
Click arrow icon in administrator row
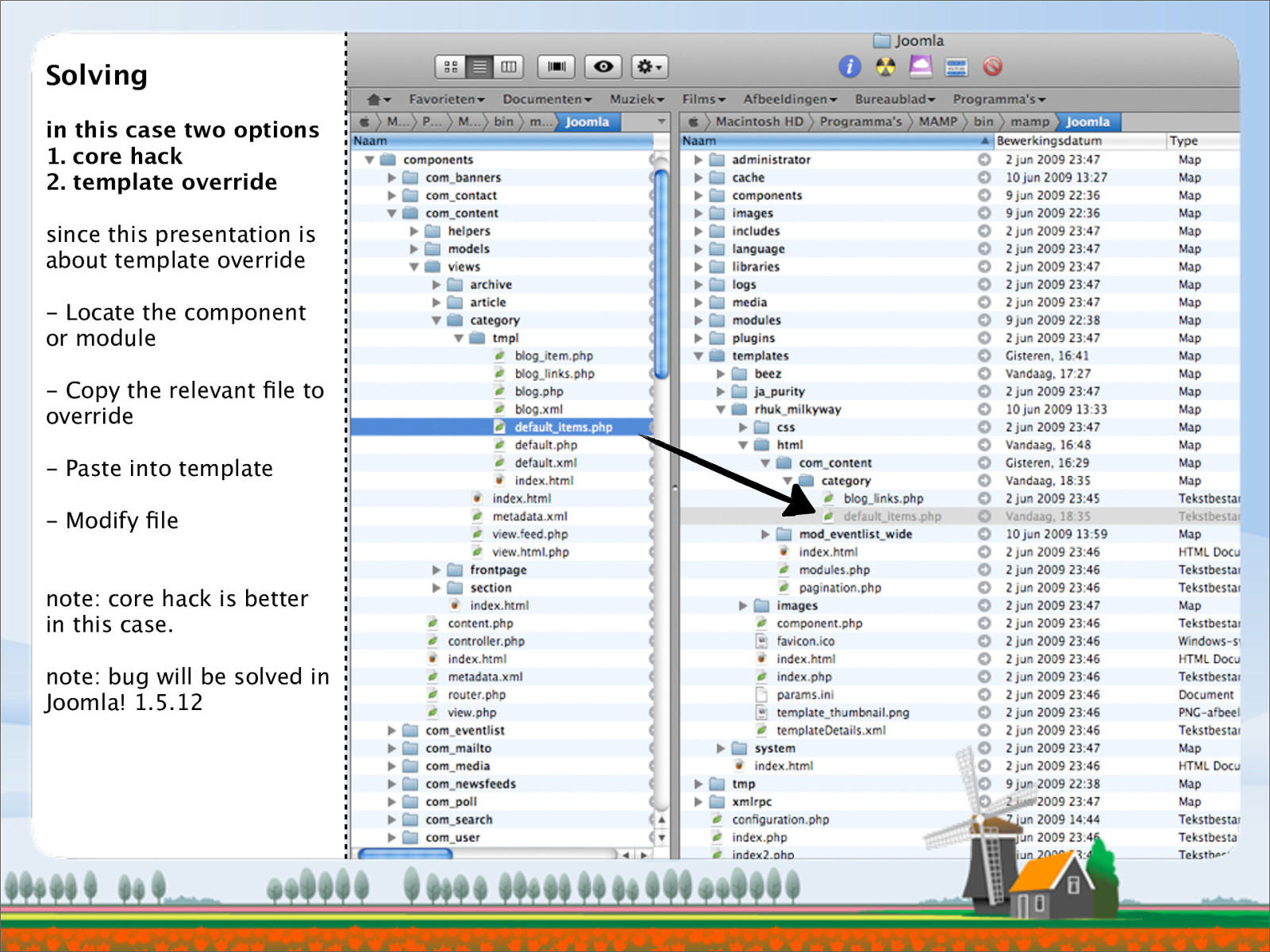tap(984, 159)
